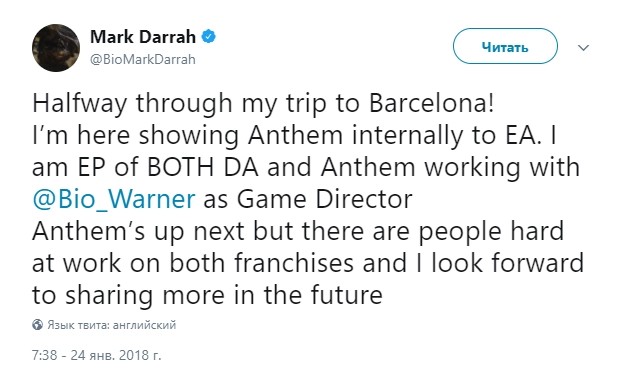629x375 pixels.
Task: Click the word sharing on the last line
Action: click(109, 296)
